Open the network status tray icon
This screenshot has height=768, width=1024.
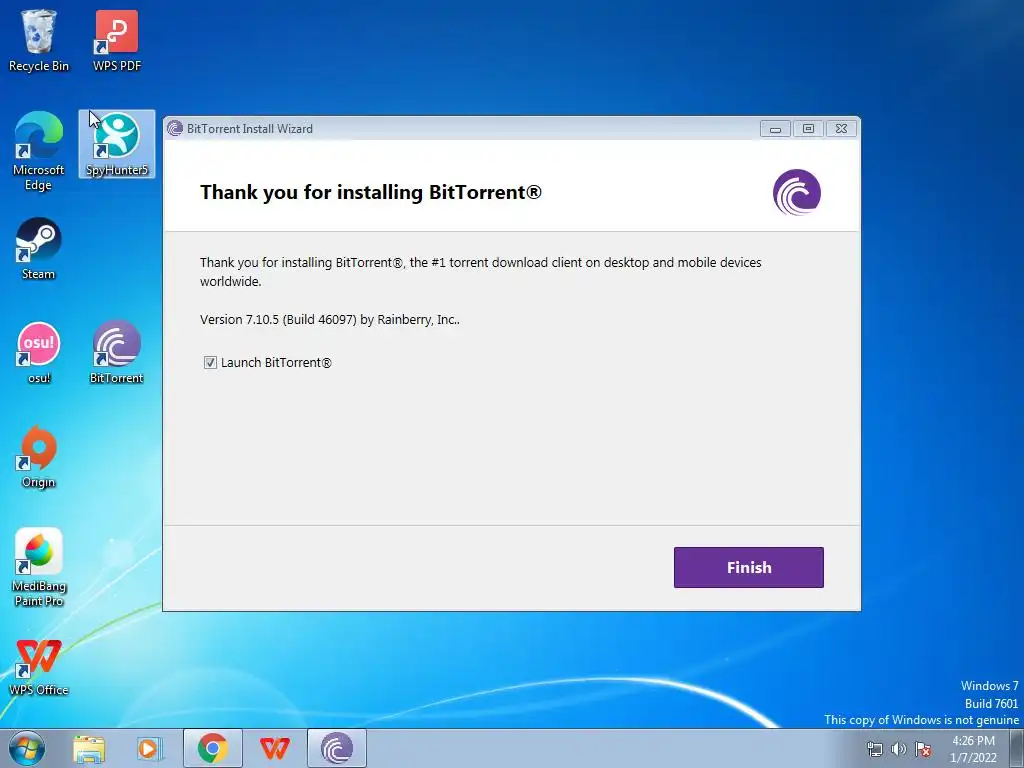coord(874,749)
